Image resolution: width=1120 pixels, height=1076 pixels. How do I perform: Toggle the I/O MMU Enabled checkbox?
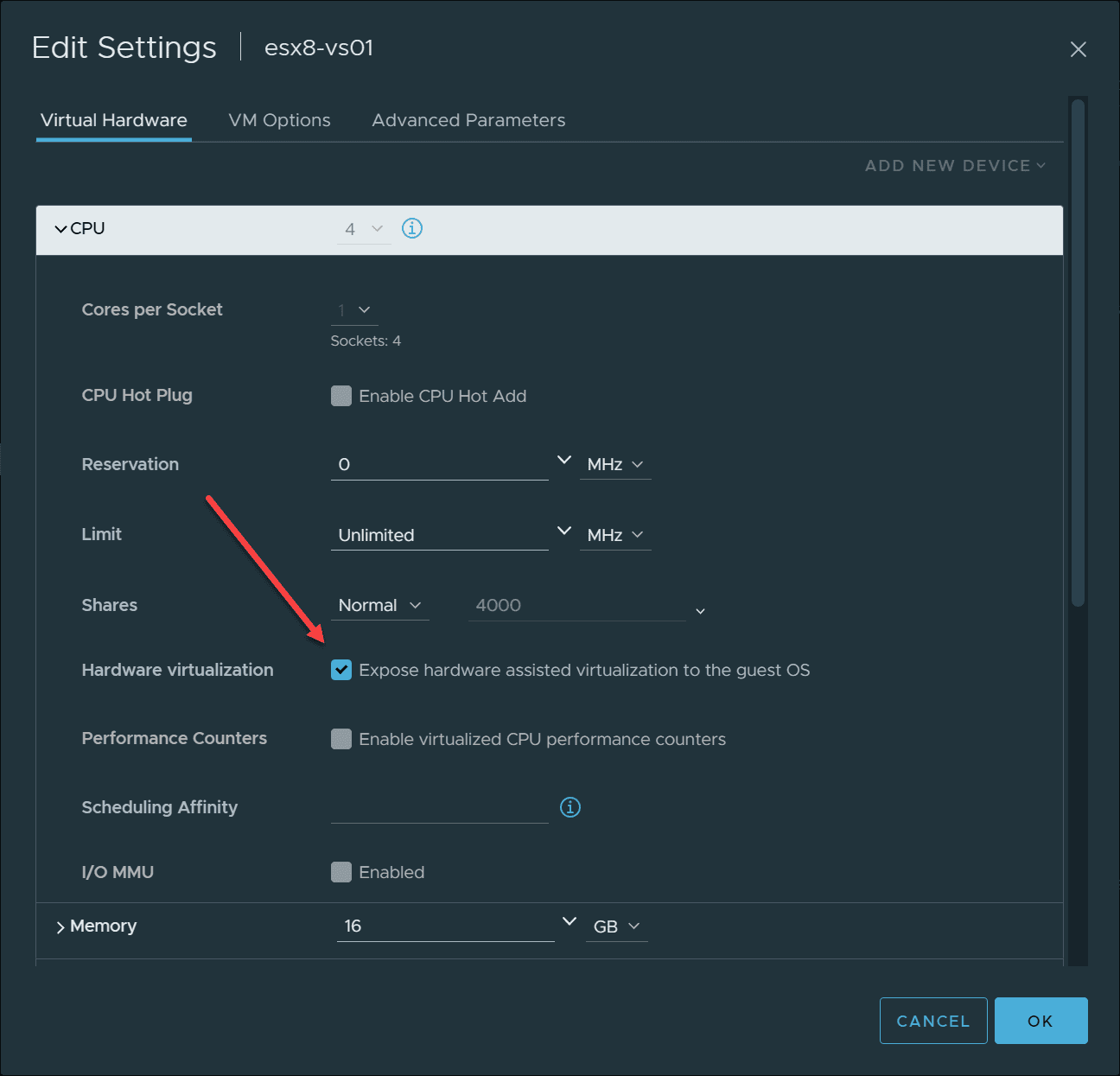tap(341, 872)
